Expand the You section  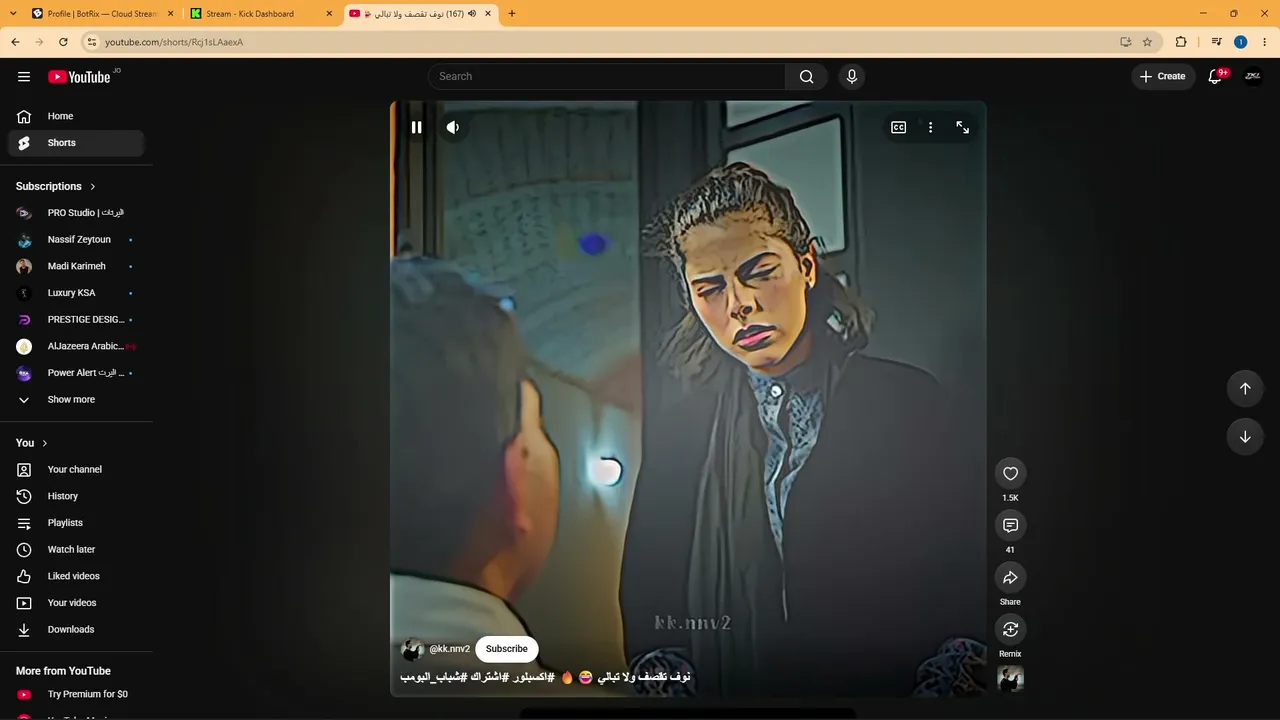pyautogui.click(x=32, y=443)
